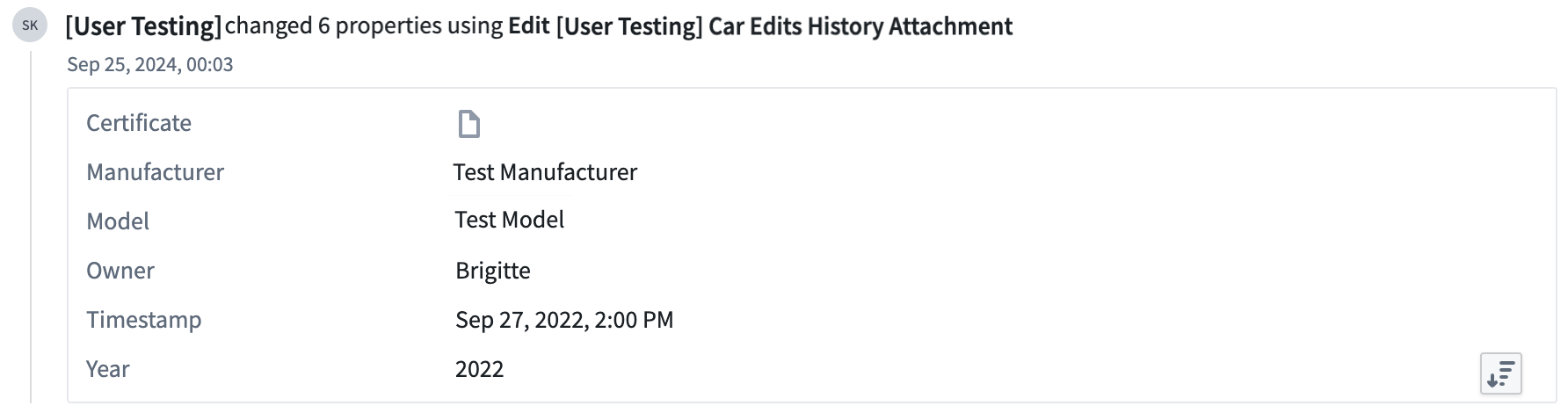Select the Year property label
The width and height of the screenshot is (1568, 413).
108,368
